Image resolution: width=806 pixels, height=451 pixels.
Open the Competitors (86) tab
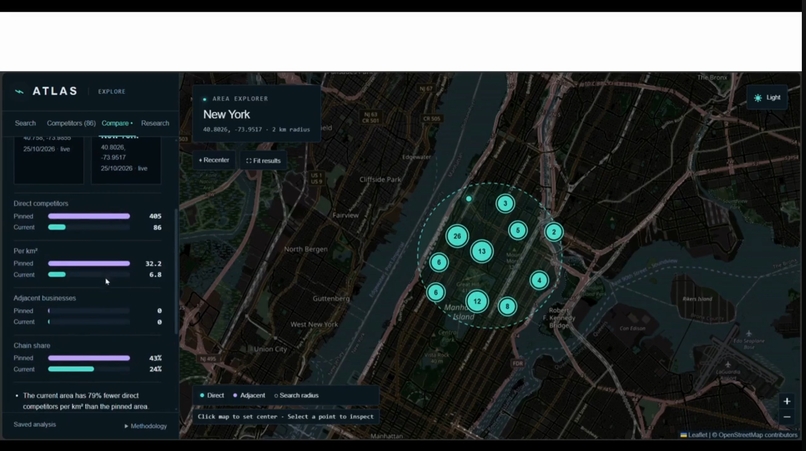tap(71, 123)
